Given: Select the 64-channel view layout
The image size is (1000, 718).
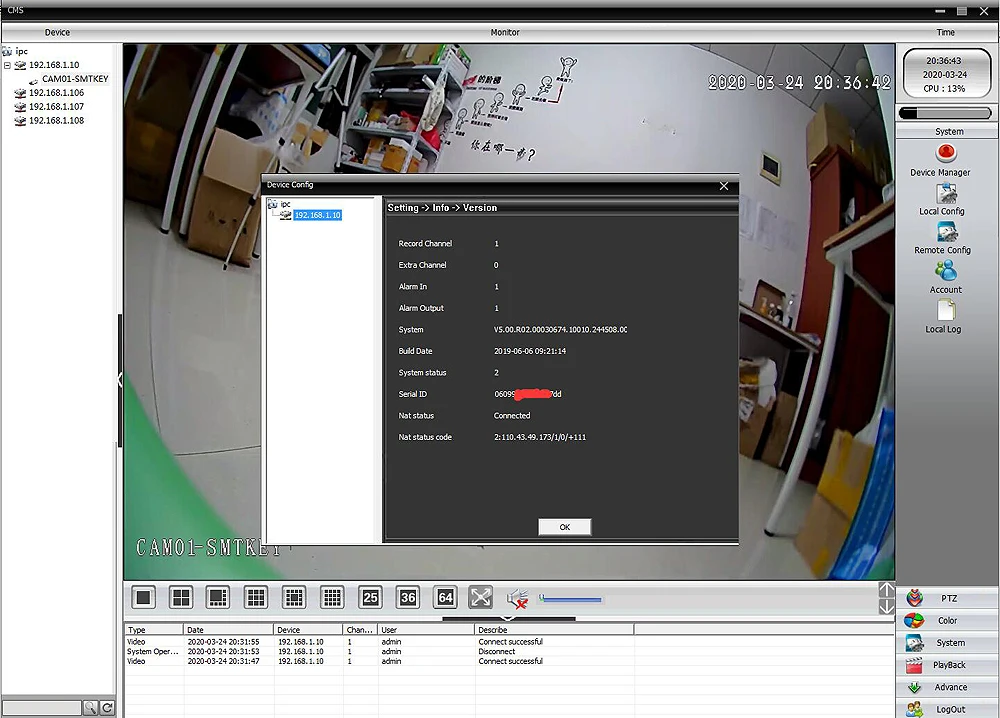Looking at the screenshot, I should coord(445,597).
